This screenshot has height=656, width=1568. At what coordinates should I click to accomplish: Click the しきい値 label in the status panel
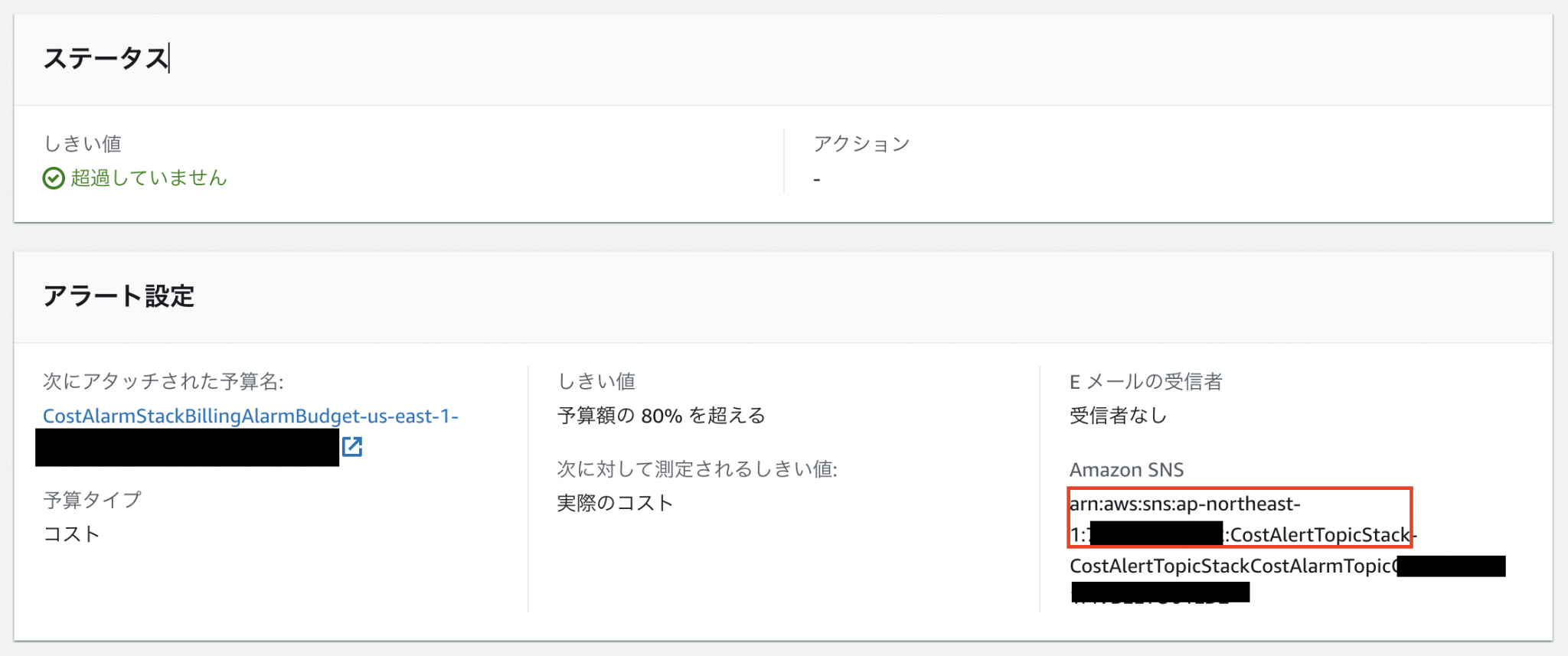tap(84, 143)
